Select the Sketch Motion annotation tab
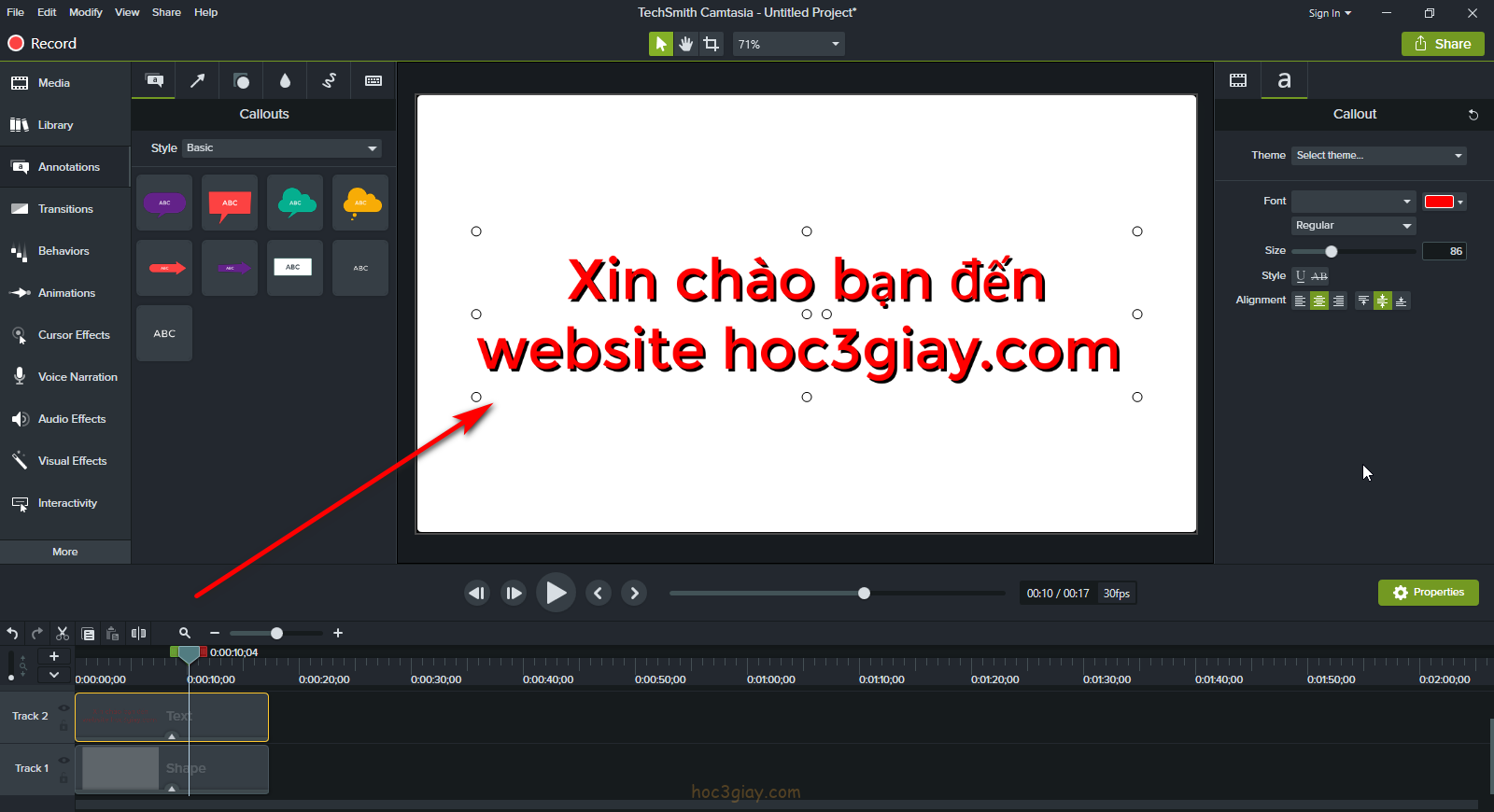Image resolution: width=1494 pixels, height=812 pixels. pyautogui.click(x=329, y=81)
